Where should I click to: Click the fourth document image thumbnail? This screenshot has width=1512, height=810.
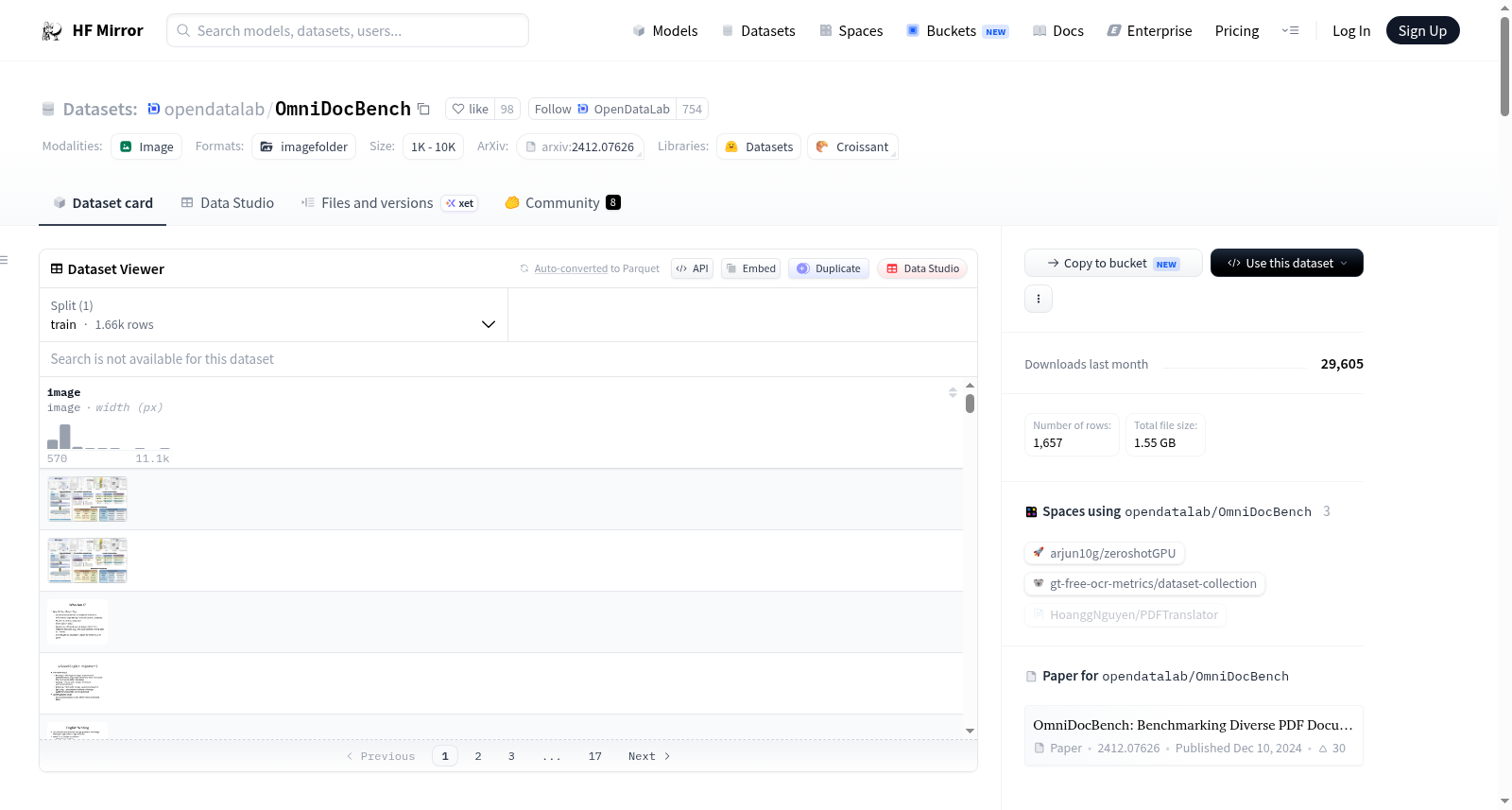click(77, 683)
